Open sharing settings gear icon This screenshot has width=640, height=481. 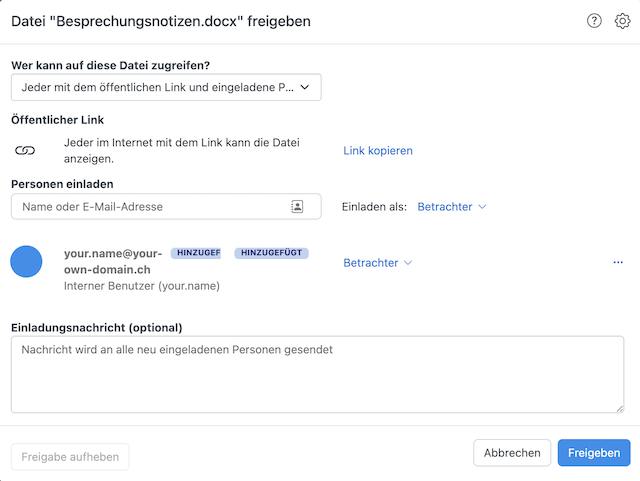(x=622, y=20)
